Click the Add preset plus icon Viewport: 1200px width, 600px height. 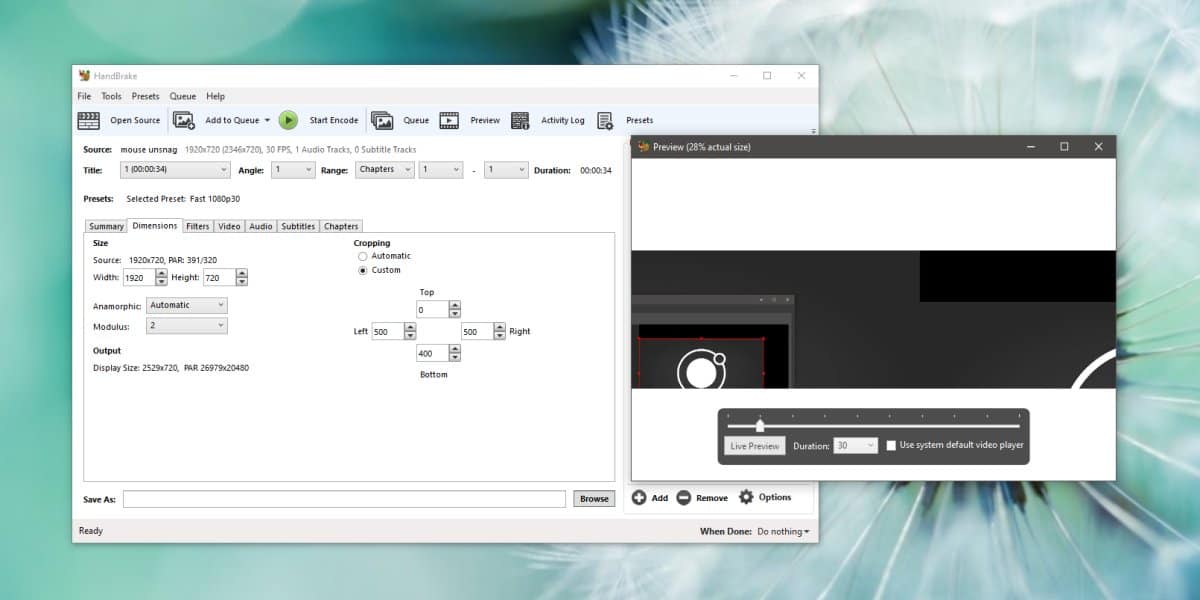tap(639, 497)
